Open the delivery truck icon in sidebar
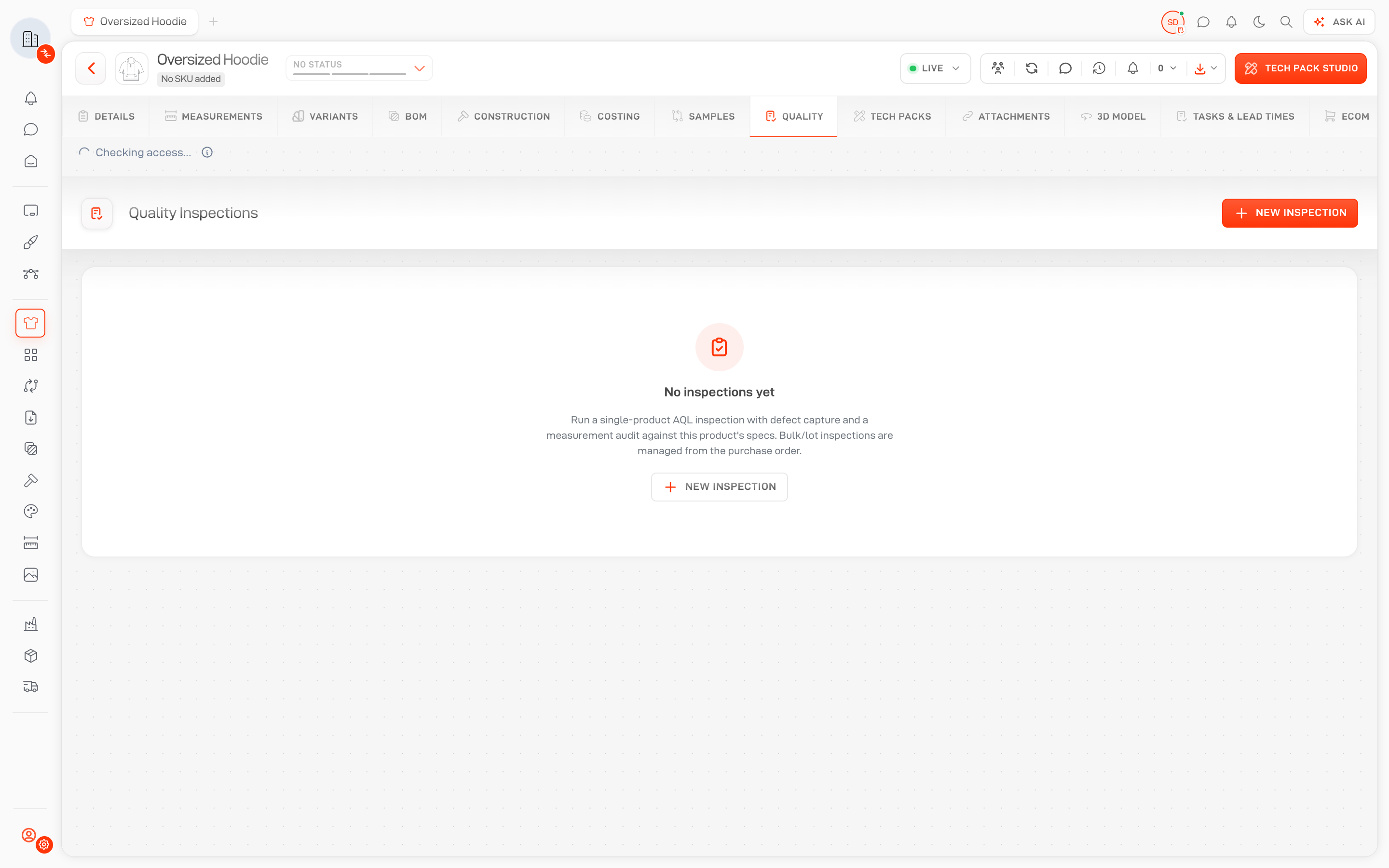The image size is (1389, 868). point(31,687)
